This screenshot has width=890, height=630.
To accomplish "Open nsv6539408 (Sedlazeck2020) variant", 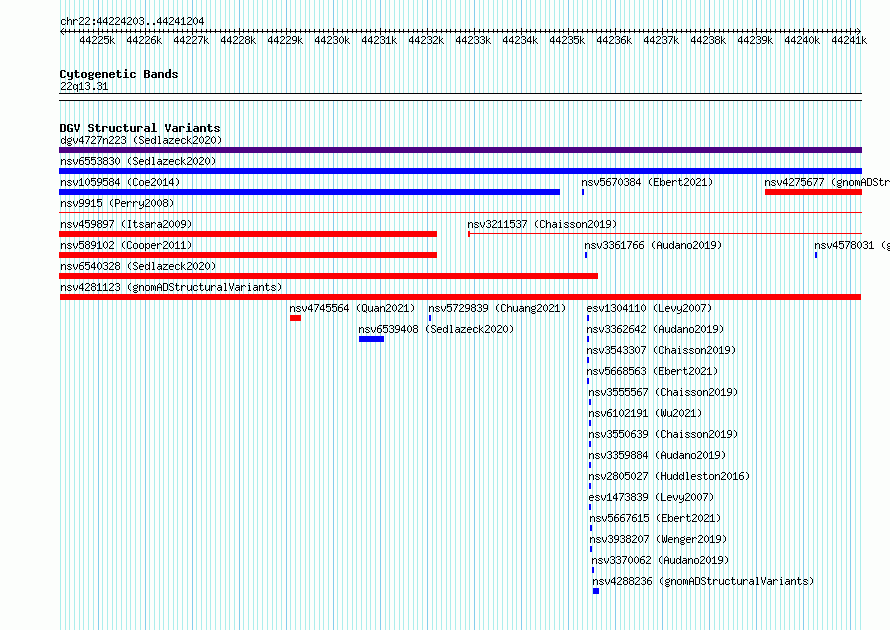I will coord(436,329).
